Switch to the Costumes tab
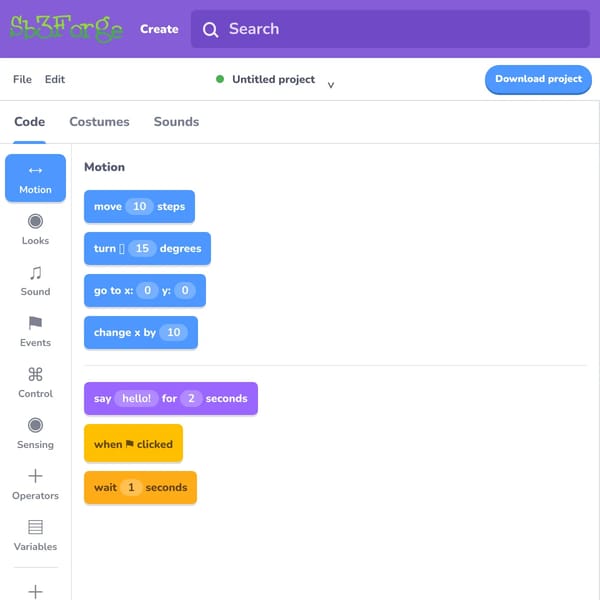This screenshot has width=600, height=600. pos(99,122)
